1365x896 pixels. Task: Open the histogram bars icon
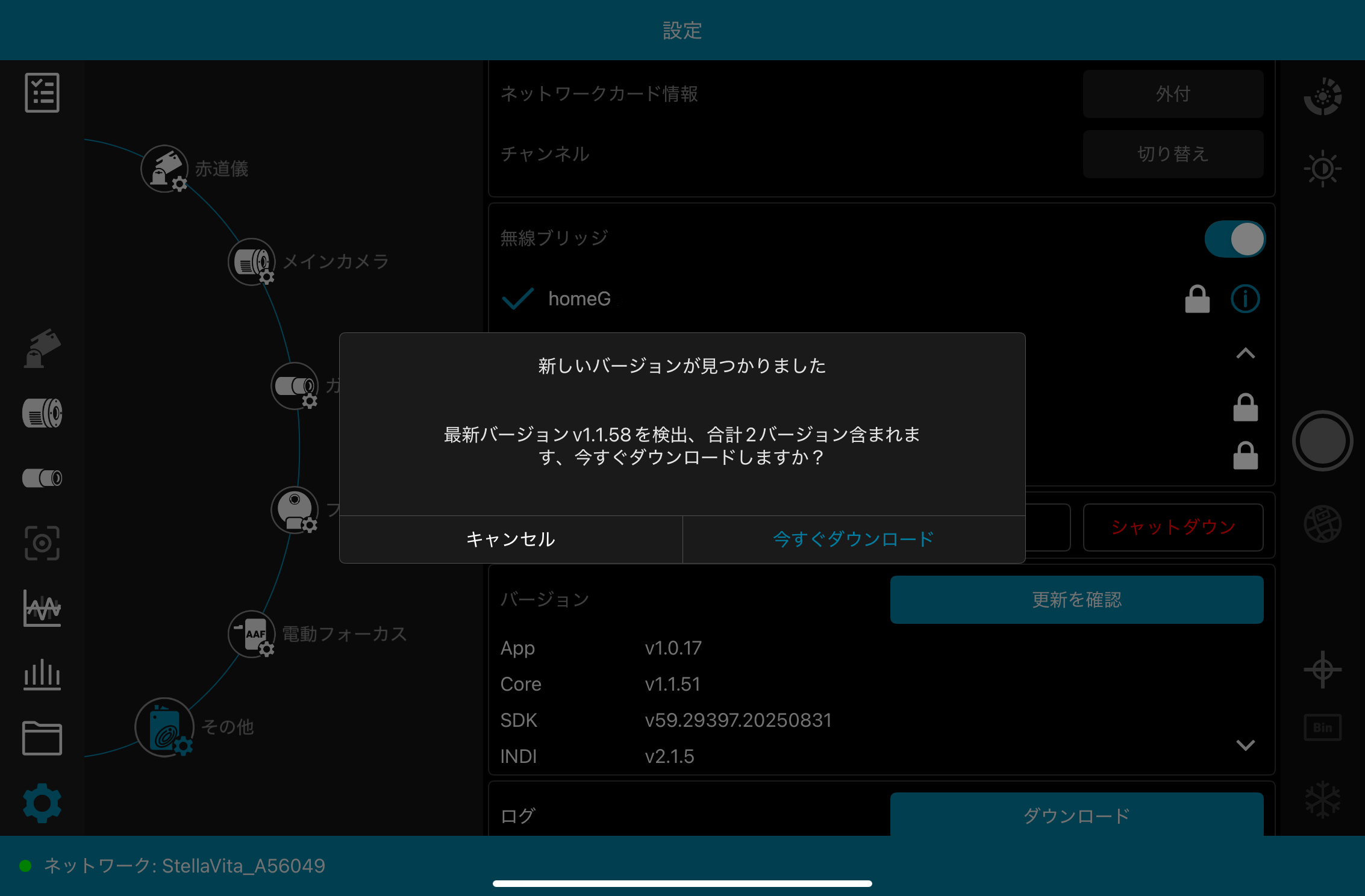42,674
